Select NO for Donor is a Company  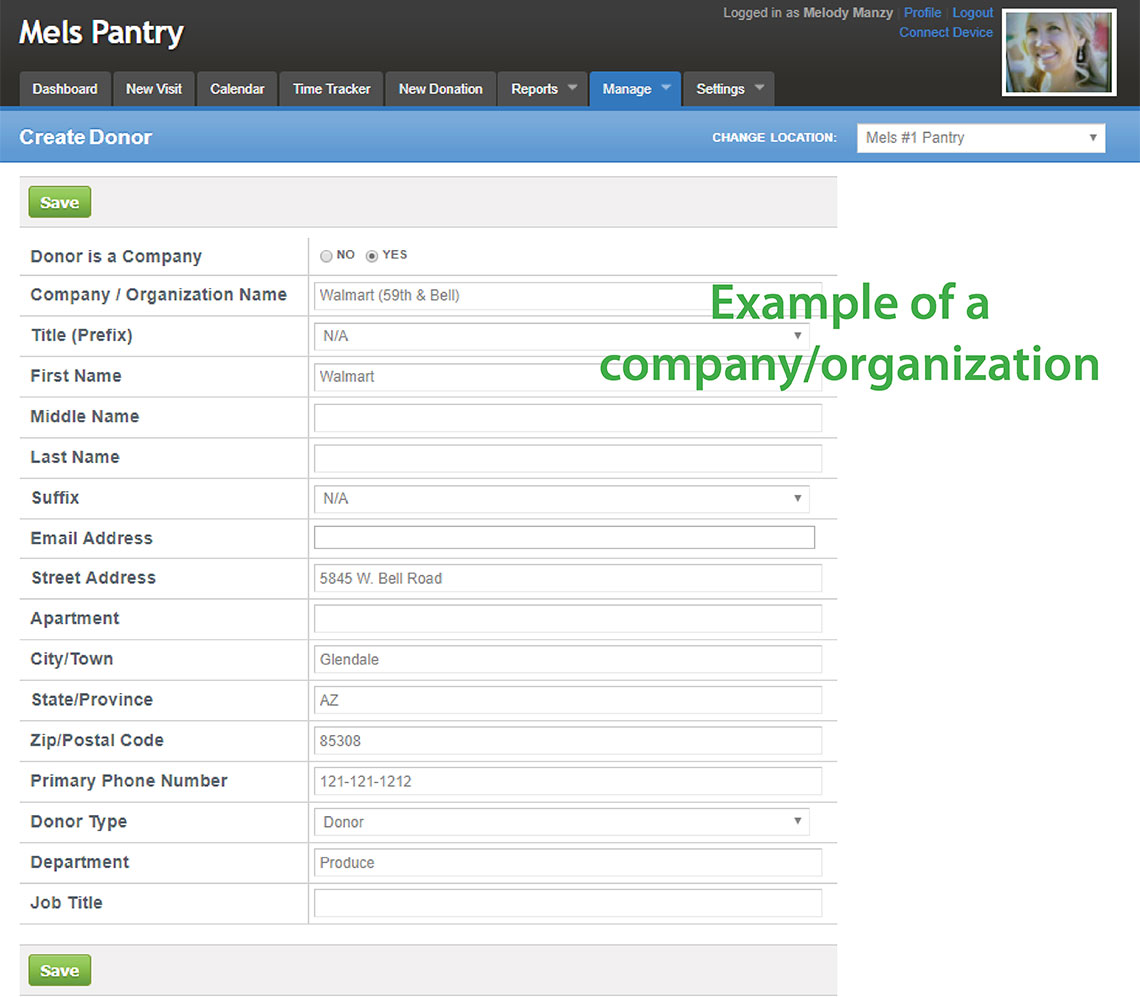point(326,255)
